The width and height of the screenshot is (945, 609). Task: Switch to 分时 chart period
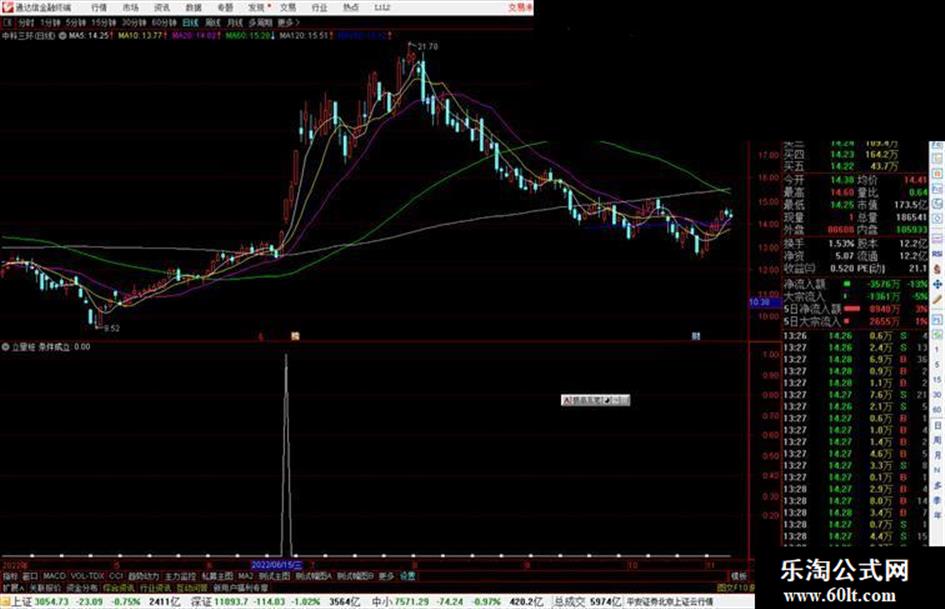[x=25, y=22]
